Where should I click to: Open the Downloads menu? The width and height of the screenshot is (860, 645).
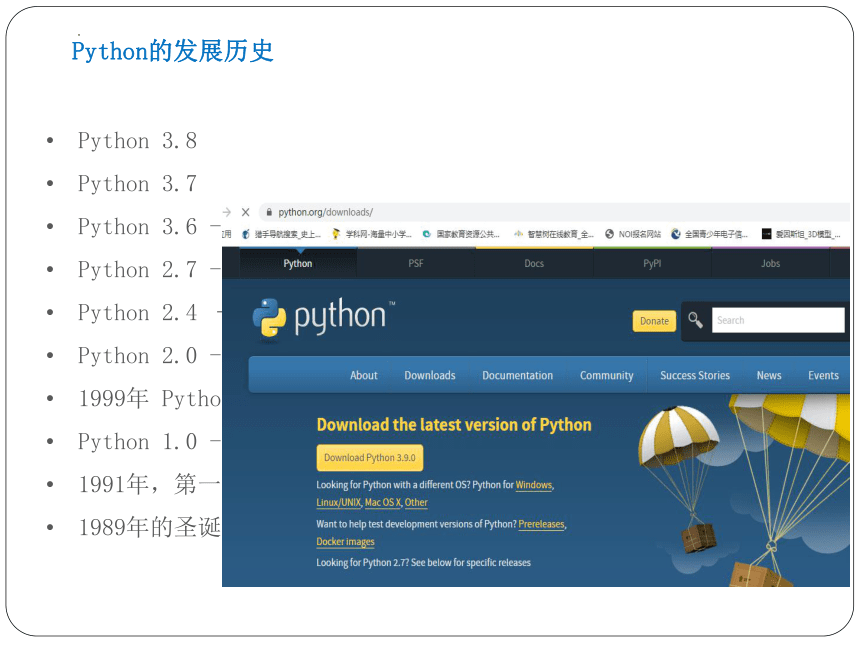click(430, 375)
